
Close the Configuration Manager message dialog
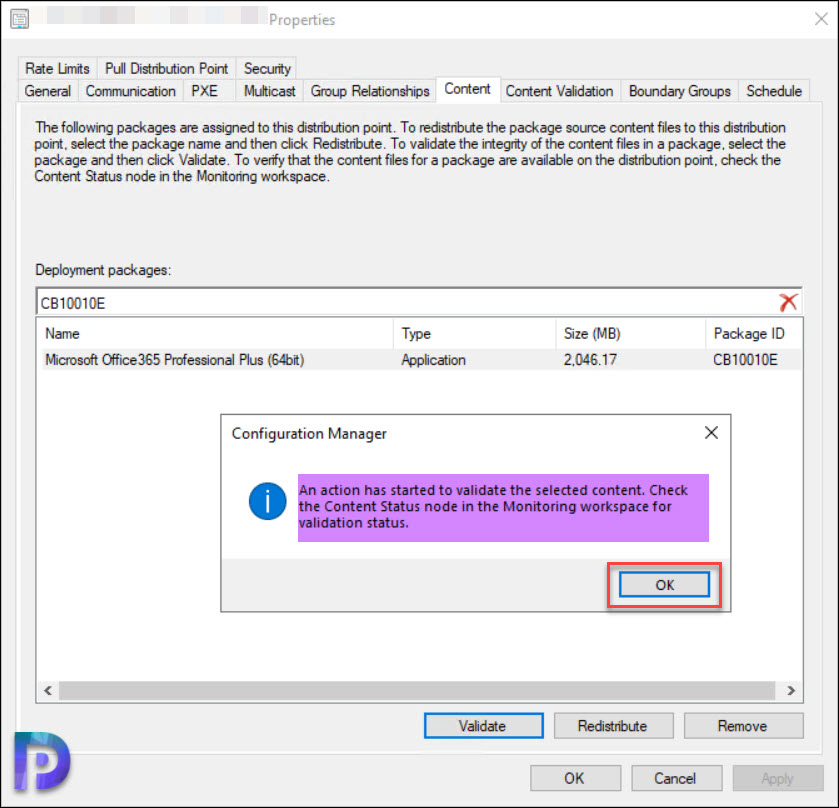[711, 432]
